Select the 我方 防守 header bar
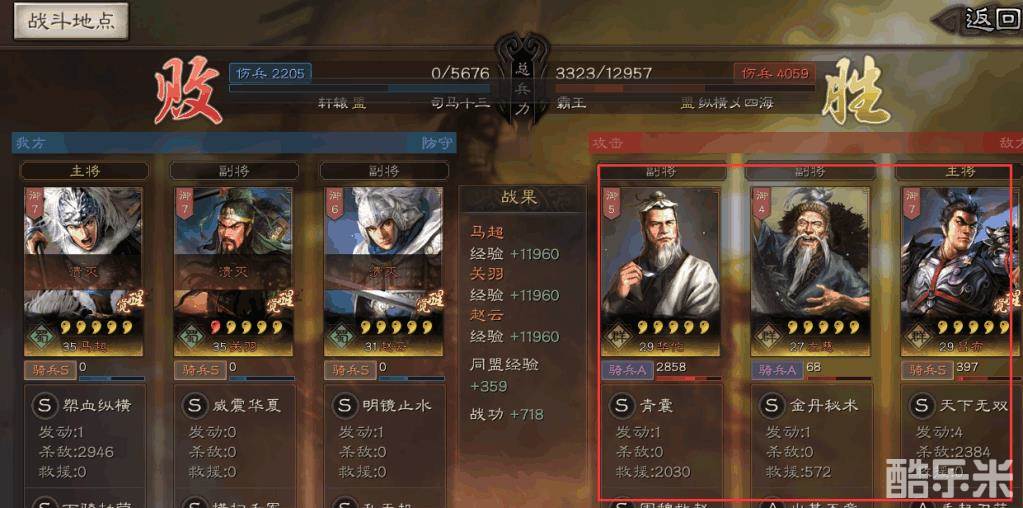The width and height of the screenshot is (1023, 508). click(x=234, y=142)
